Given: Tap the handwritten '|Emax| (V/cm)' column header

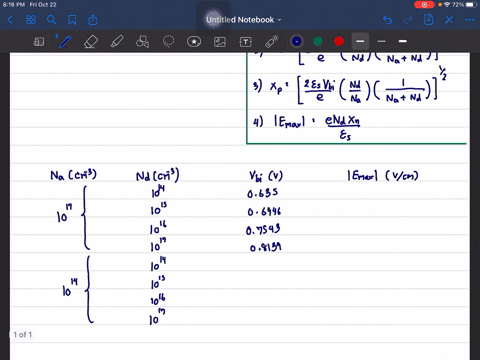Looking at the screenshot, I should pos(383,175).
